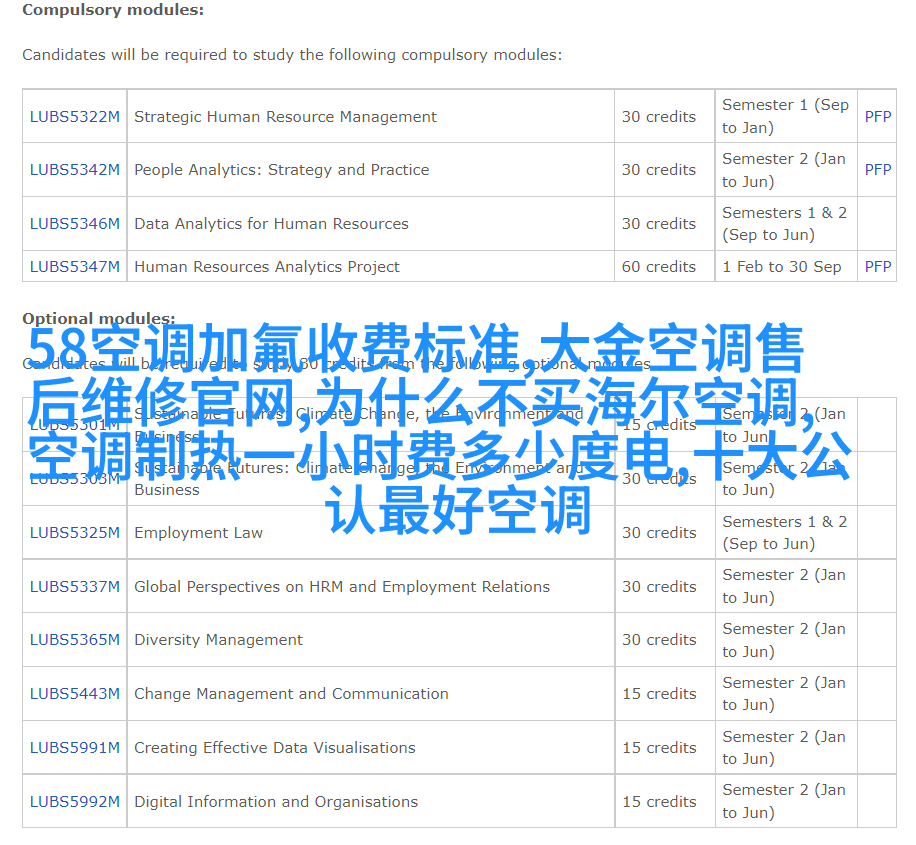Open PFP link in Analytics Project row
Viewport: 916px width, 845px height.
877,267
